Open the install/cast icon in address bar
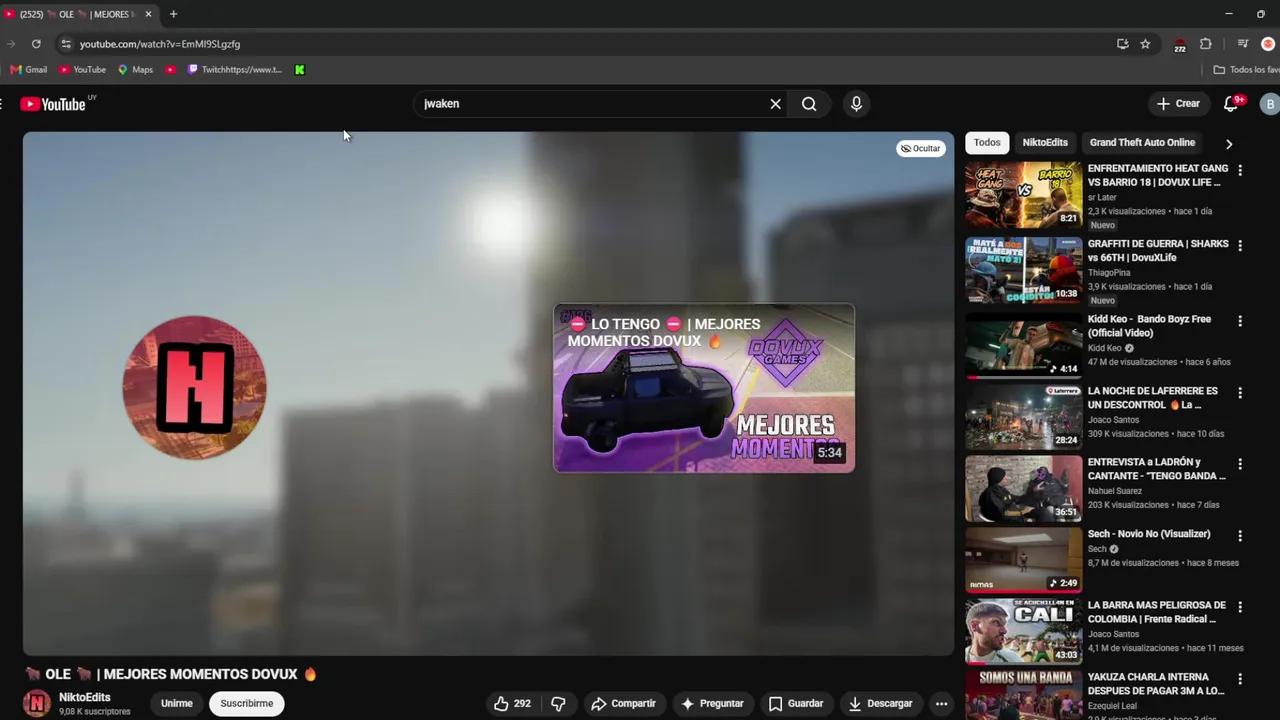The image size is (1280, 720). coord(1122,44)
